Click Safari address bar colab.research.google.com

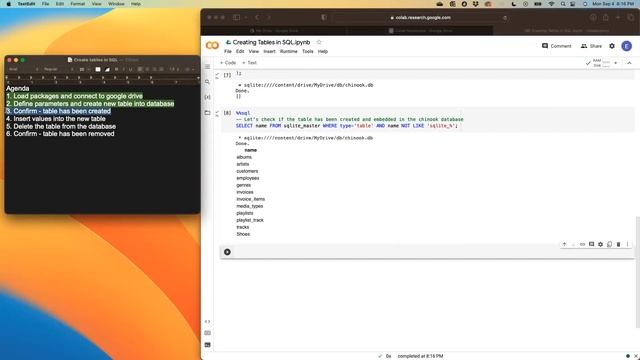pyautogui.click(x=421, y=18)
